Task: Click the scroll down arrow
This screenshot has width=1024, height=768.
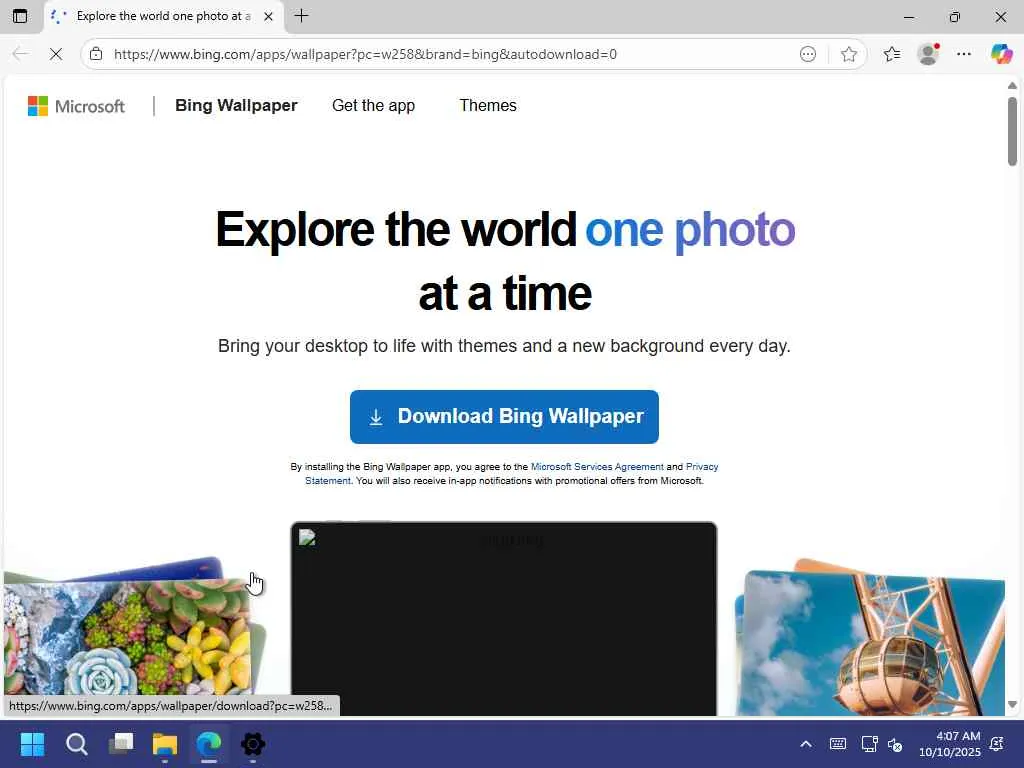Action: pyautogui.click(x=1012, y=705)
